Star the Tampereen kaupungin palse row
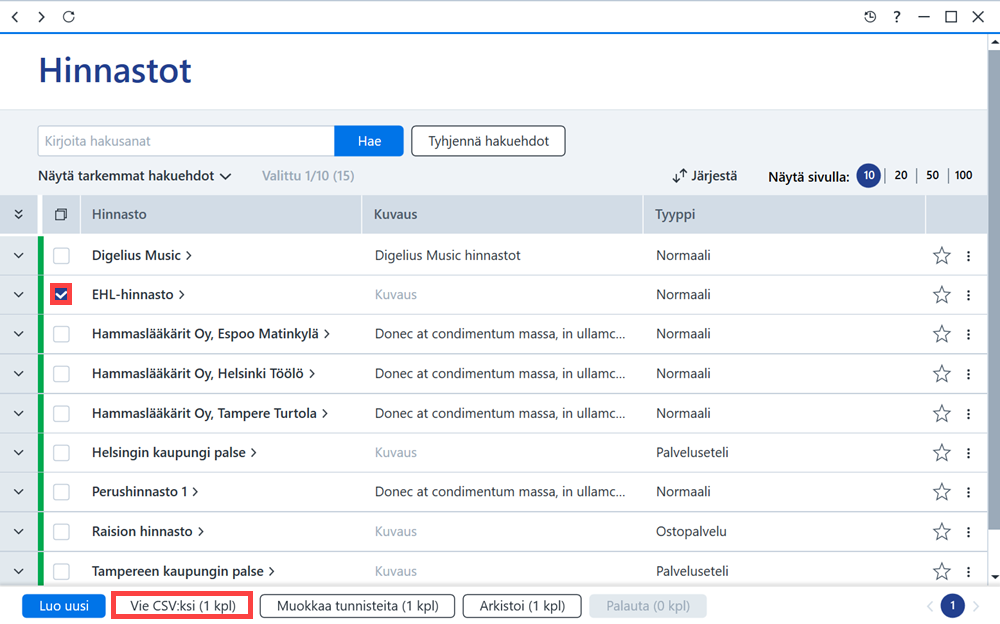Screen dimensions: 1000x624 (942, 571)
